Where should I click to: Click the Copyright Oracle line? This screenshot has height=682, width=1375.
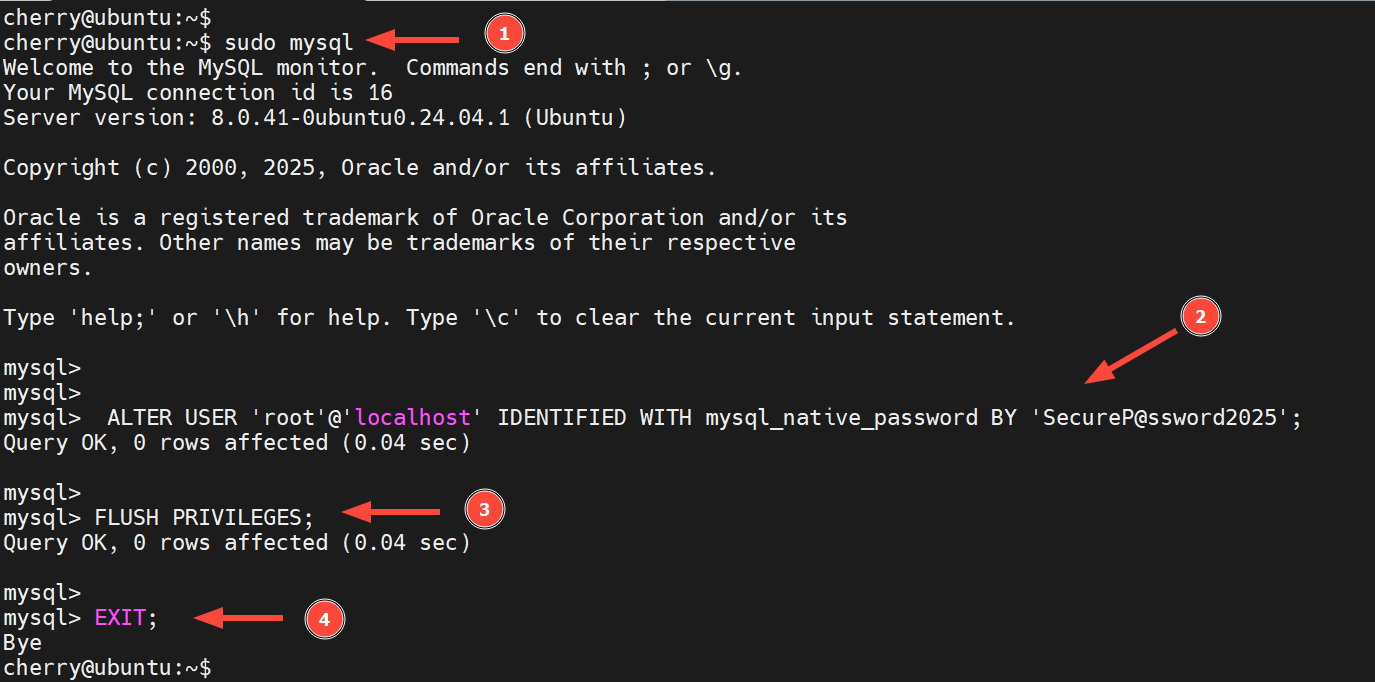tap(359, 168)
